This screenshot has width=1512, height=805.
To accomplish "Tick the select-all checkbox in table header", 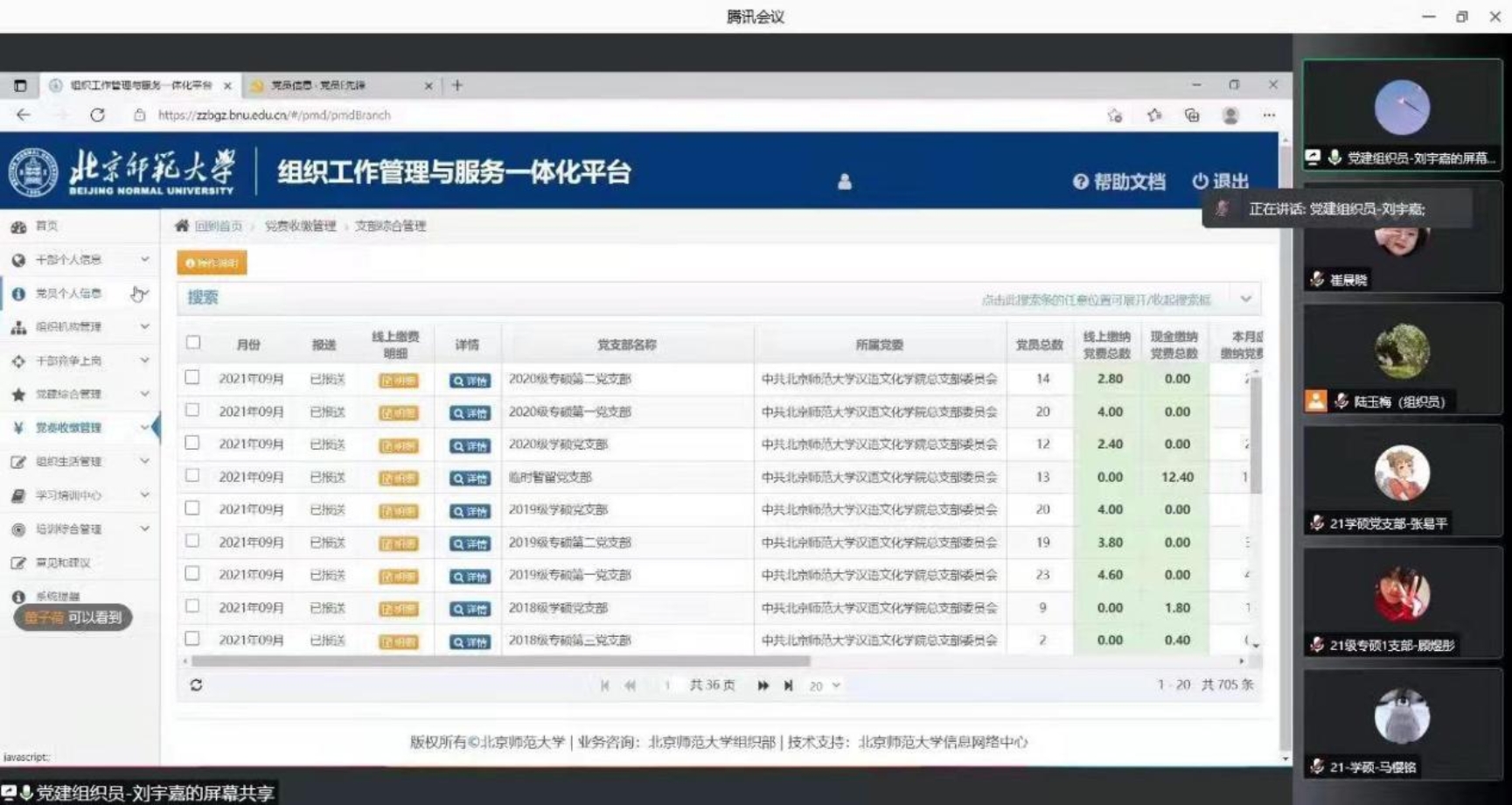I will pyautogui.click(x=193, y=341).
